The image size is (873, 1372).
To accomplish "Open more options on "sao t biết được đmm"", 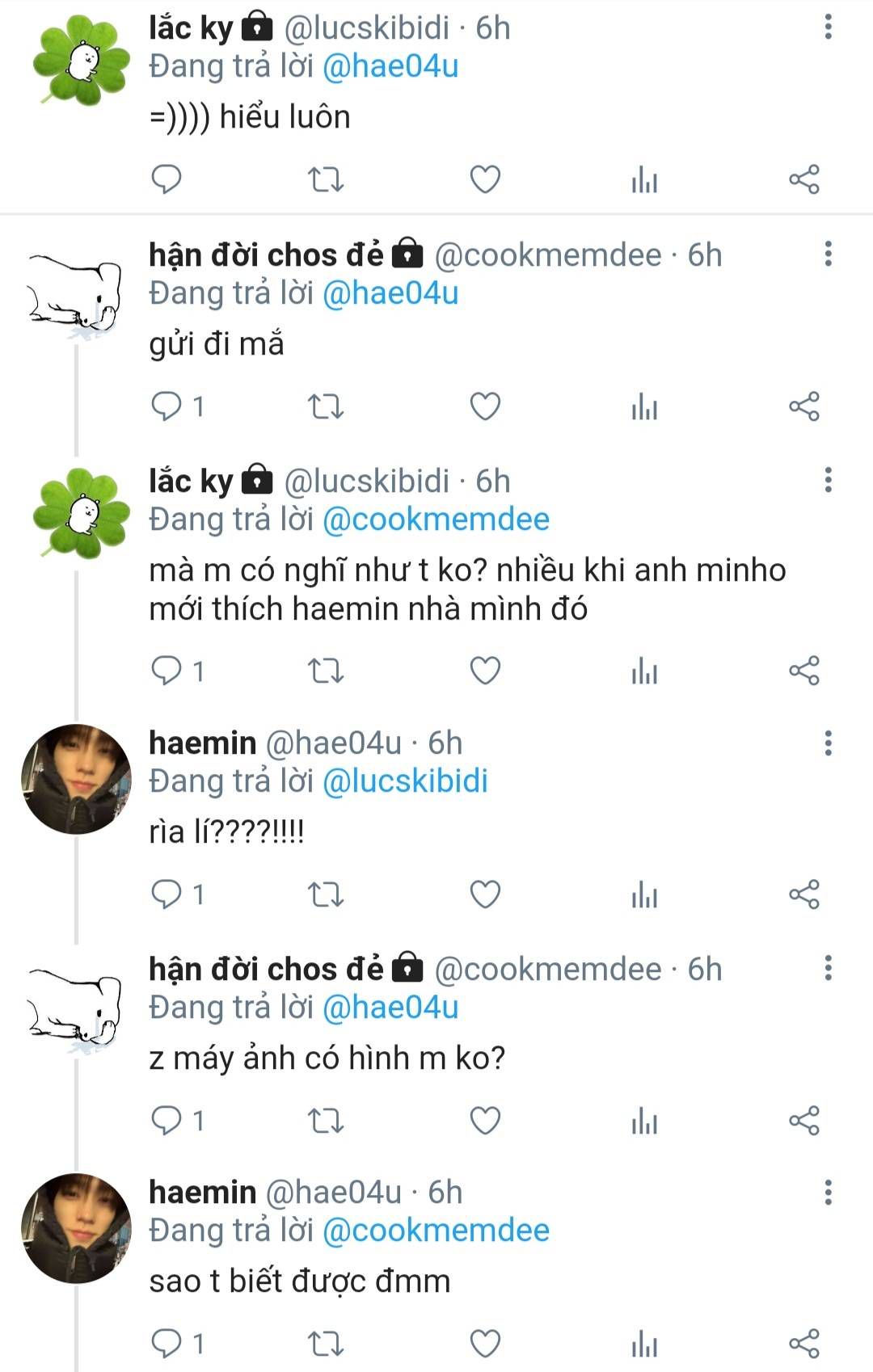I will tap(828, 1192).
